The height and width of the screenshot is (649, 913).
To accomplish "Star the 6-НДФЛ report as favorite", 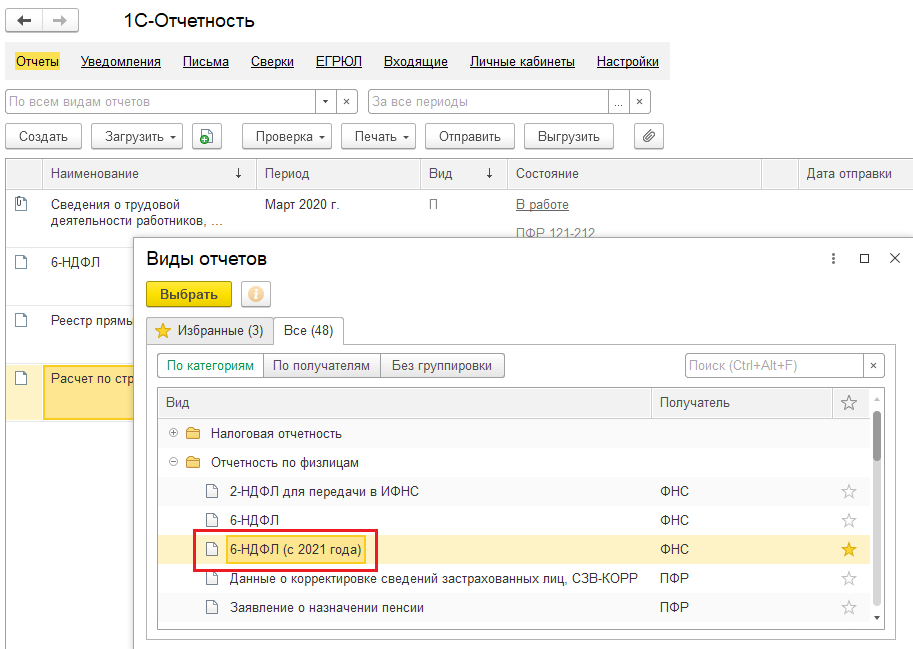I will 848,520.
